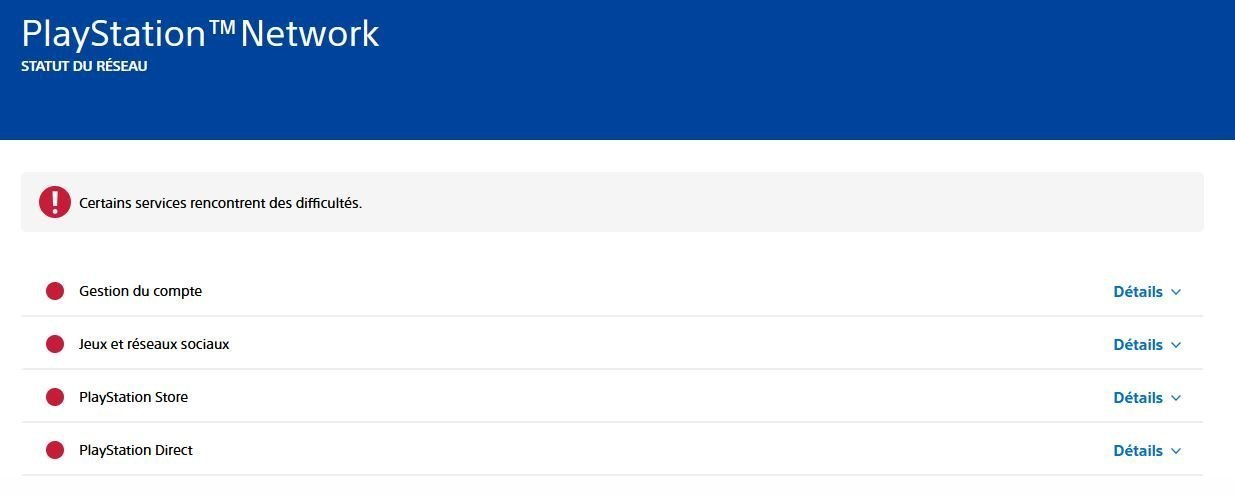Expand the chevron for Jeux et réseaux sociaux

click(x=1176, y=345)
